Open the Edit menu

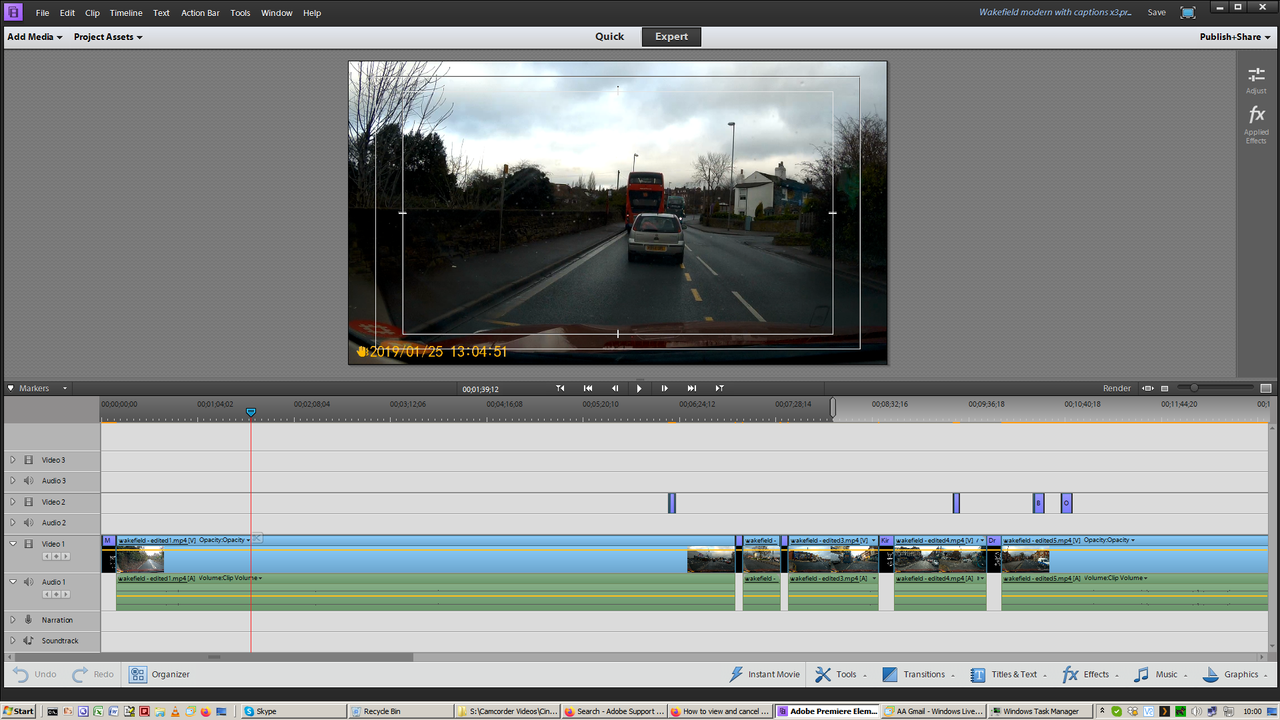(x=67, y=13)
